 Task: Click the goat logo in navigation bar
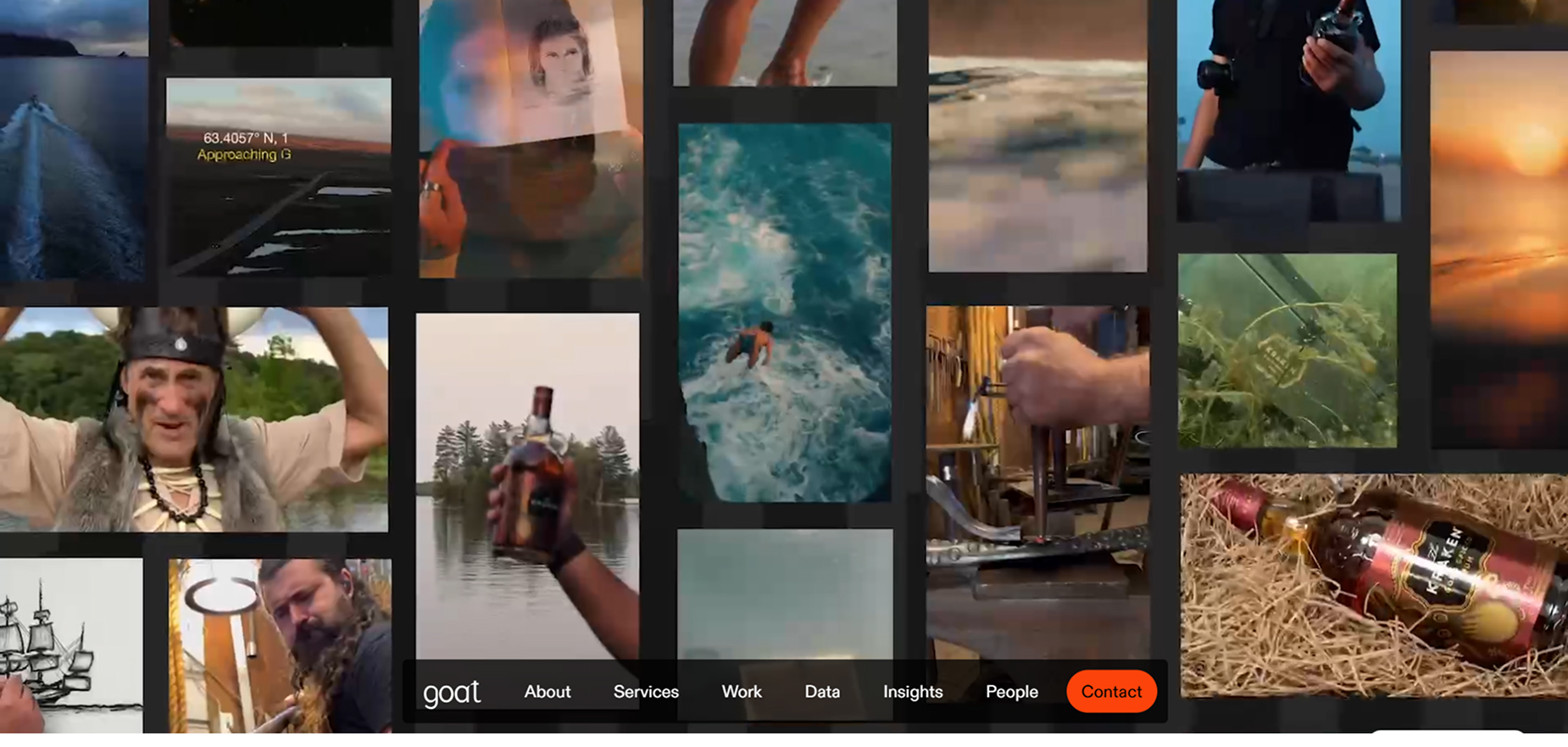pyautogui.click(x=452, y=693)
